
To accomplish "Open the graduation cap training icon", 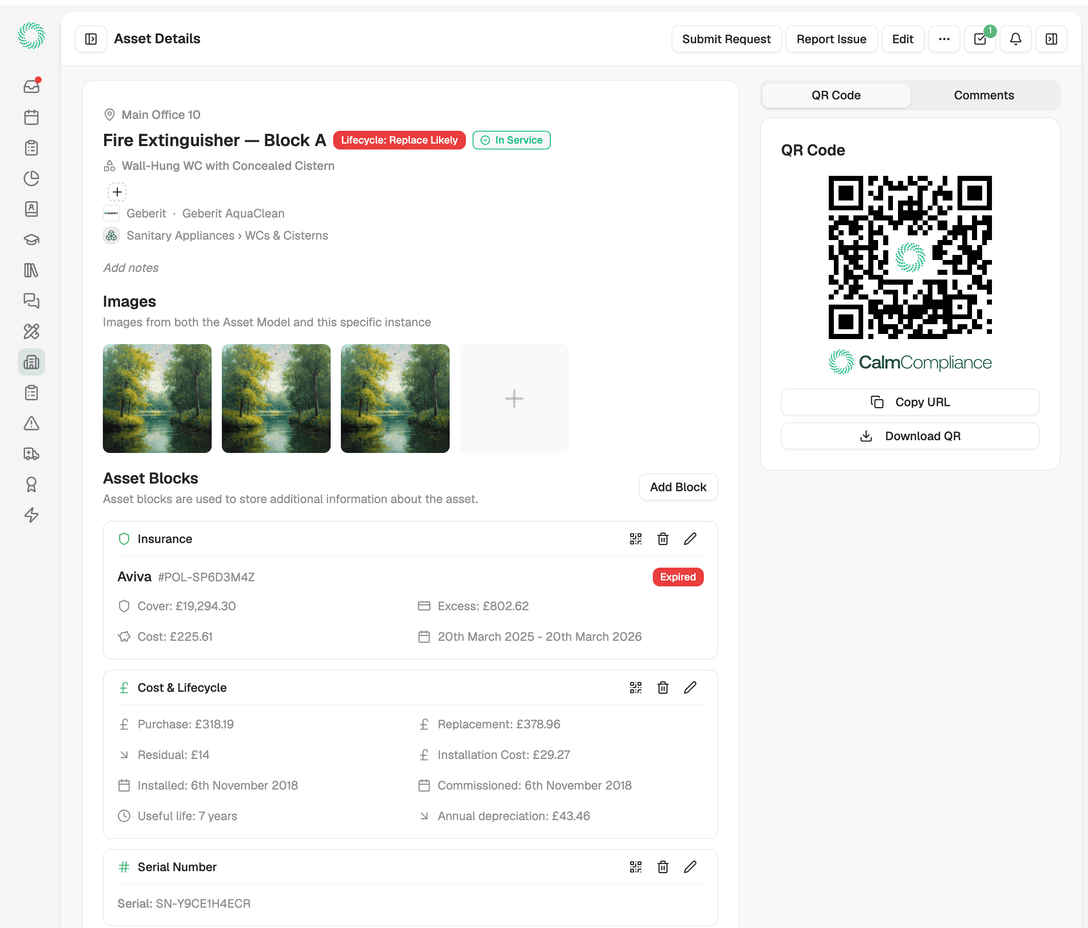I will 31,239.
